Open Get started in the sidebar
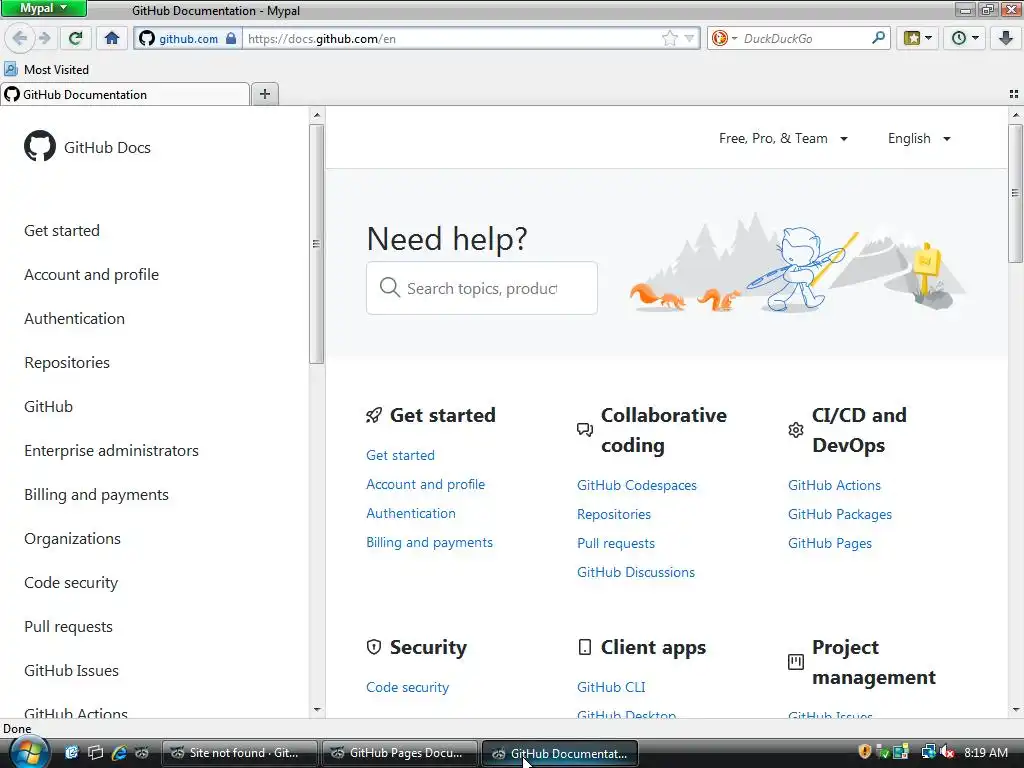1024x768 pixels. pyautogui.click(x=62, y=231)
